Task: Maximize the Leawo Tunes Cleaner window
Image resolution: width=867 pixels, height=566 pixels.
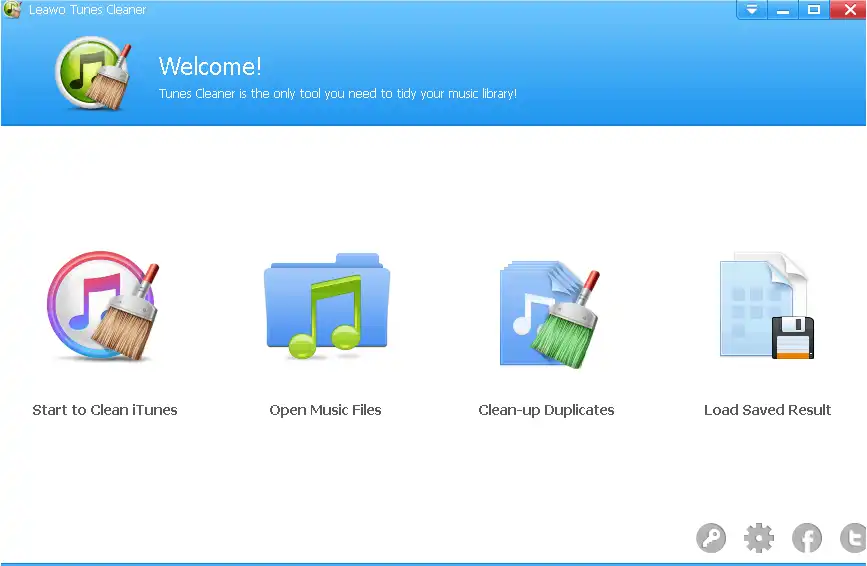Action: point(814,10)
